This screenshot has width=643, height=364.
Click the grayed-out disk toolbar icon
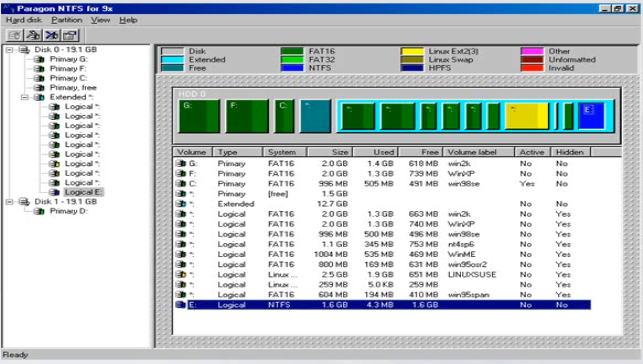(14, 35)
